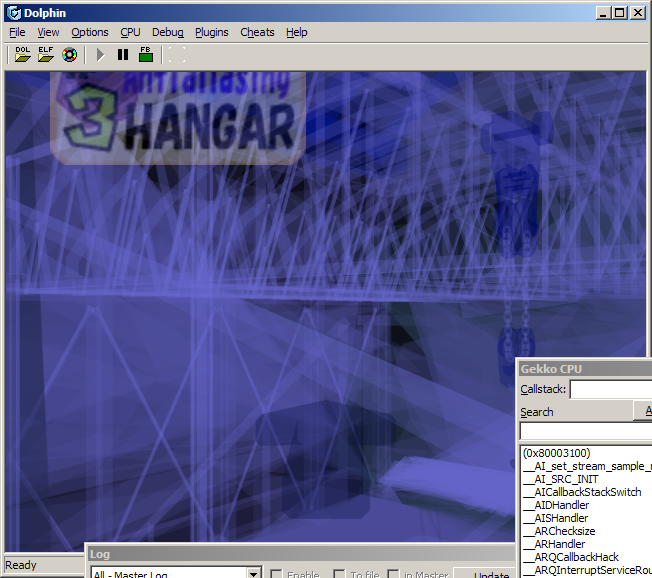This screenshot has width=652, height=578.
Task: Select __AI_set_stream_sample entry in list
Action: pos(587,466)
